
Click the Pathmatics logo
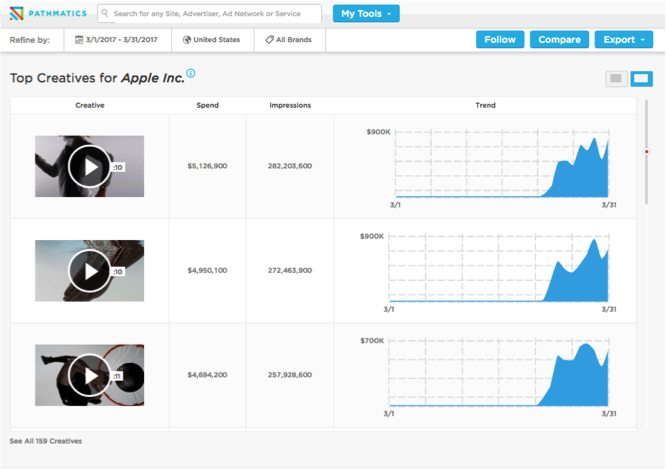pyautogui.click(x=48, y=14)
